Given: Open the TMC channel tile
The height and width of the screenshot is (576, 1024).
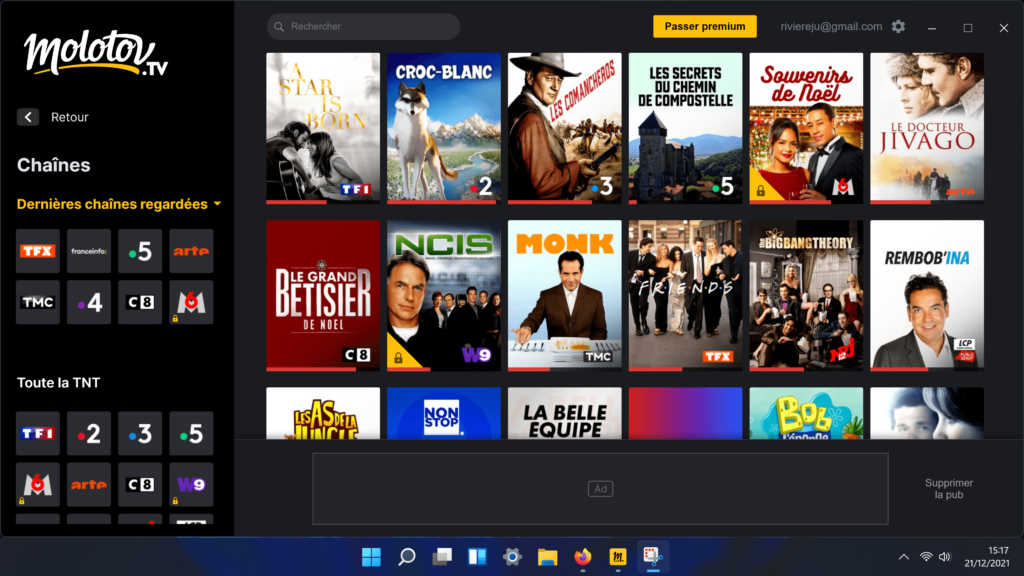Looking at the screenshot, I should pos(38,302).
